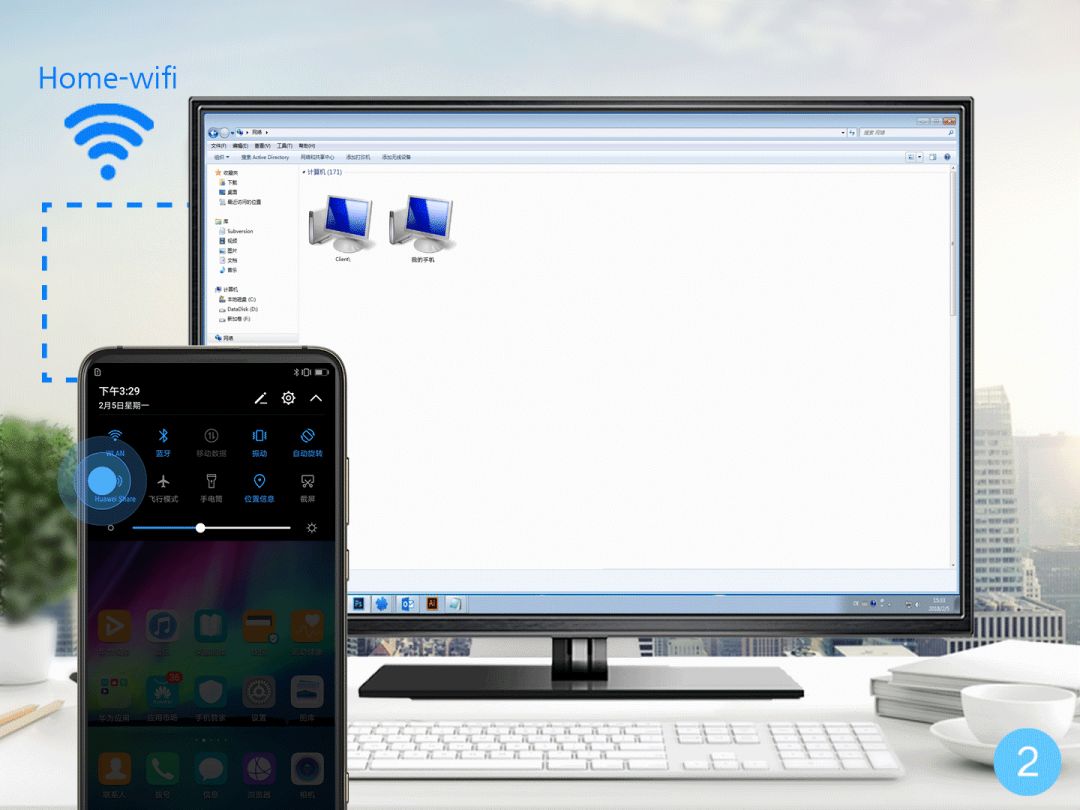Toggle airplane mode (飞行模式)
The height and width of the screenshot is (810, 1080).
163,487
